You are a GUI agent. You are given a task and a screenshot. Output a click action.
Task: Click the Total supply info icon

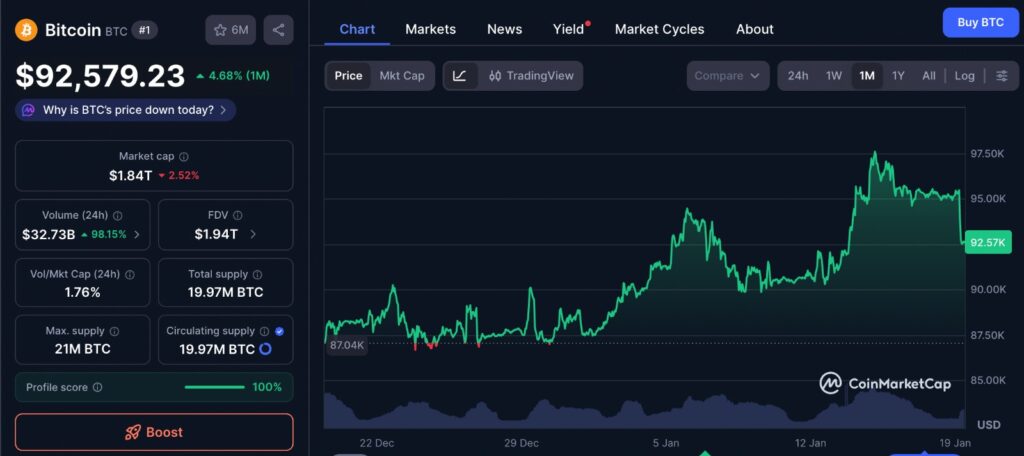click(x=257, y=275)
